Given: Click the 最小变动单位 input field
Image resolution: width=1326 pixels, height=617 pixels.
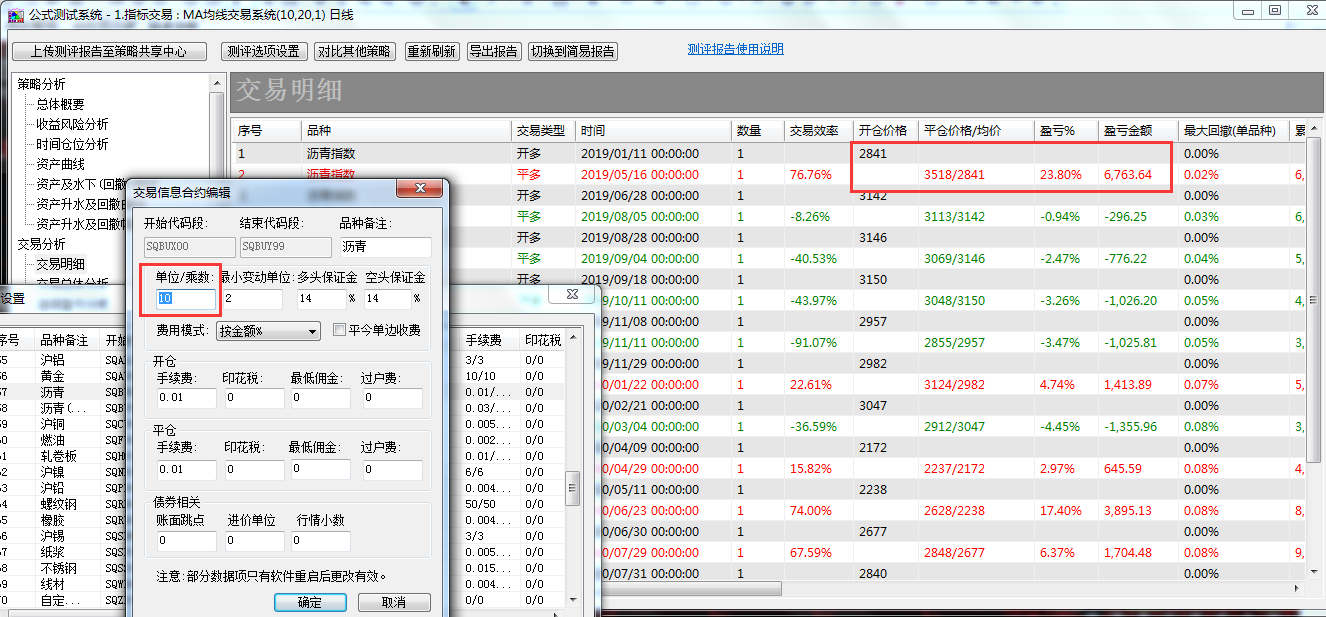Looking at the screenshot, I should pyautogui.click(x=253, y=299).
